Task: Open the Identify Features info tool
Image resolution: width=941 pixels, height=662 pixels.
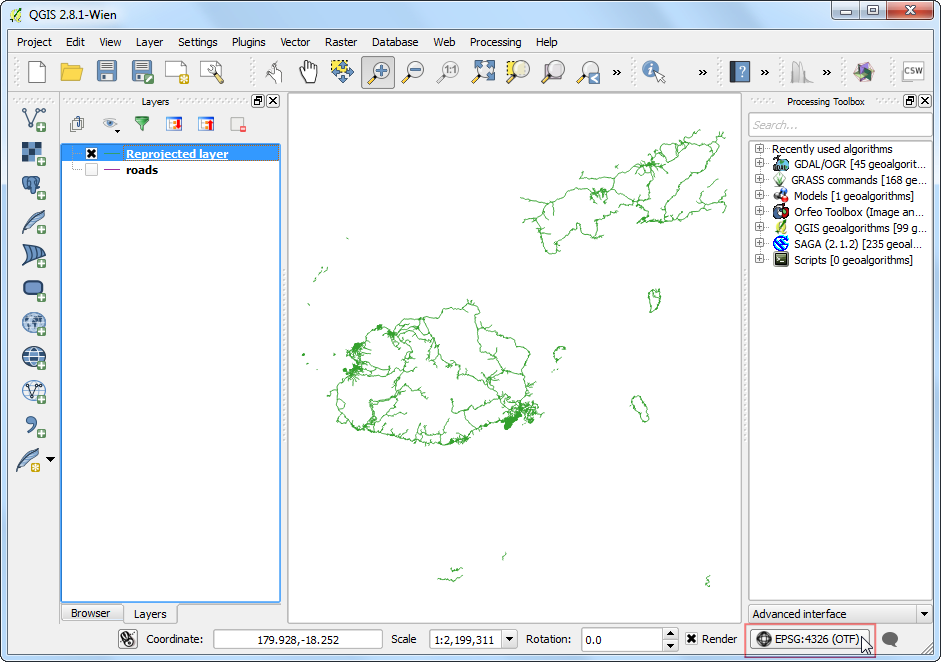Action: [x=654, y=71]
